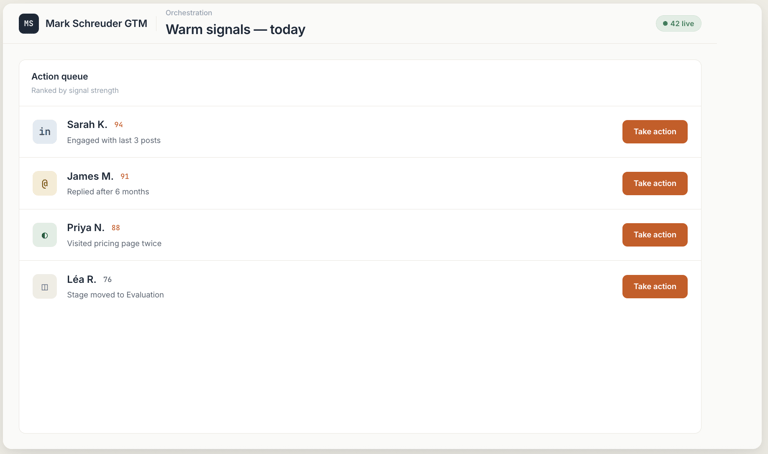Click the 42 live status badge

pos(678,23)
